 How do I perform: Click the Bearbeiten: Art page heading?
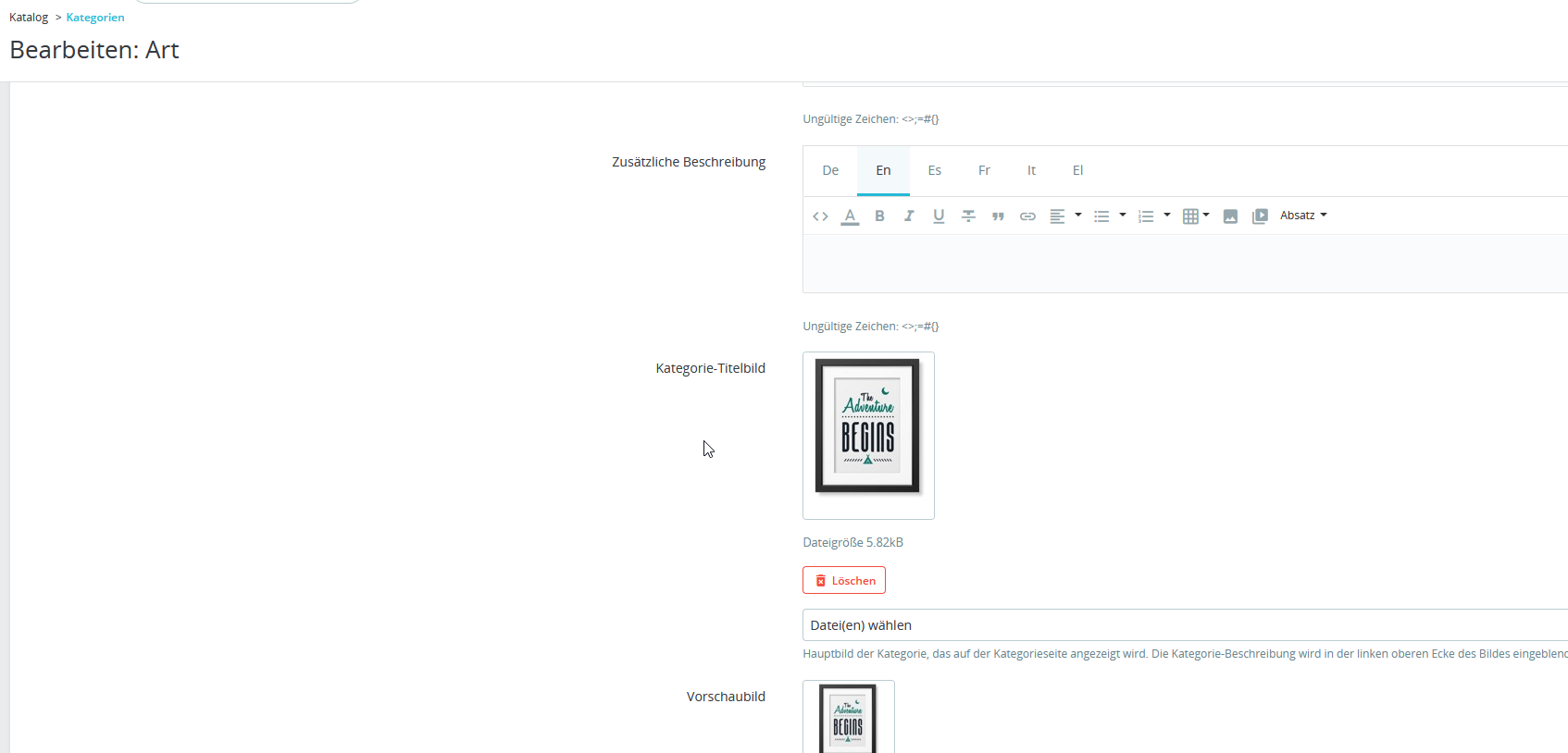pos(94,50)
